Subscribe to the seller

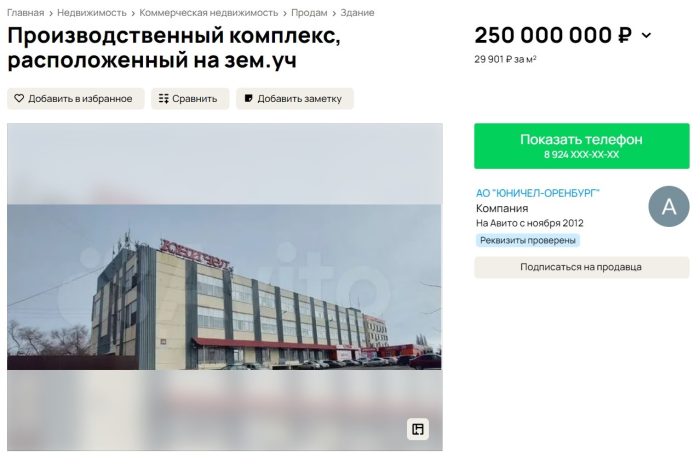tap(582, 267)
